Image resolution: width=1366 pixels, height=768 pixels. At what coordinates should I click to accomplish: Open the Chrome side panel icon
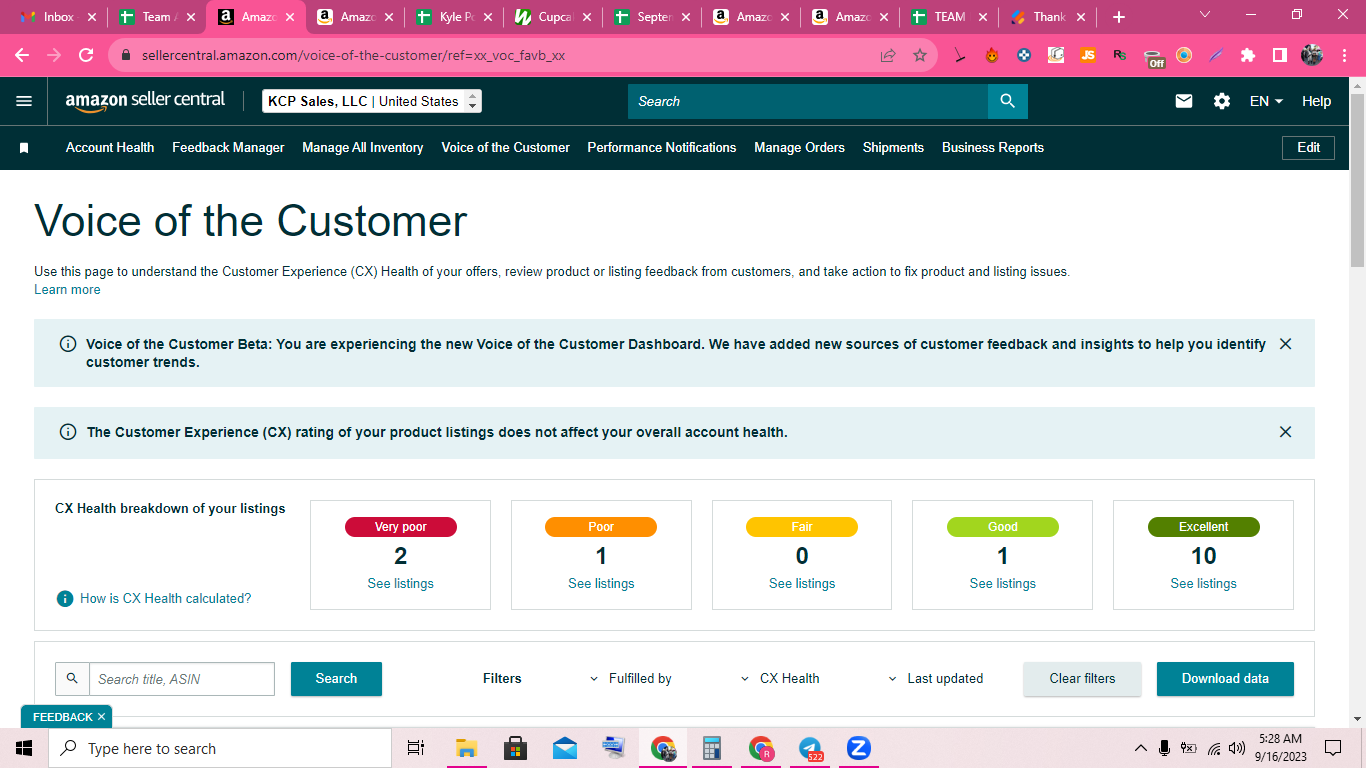click(x=1280, y=56)
